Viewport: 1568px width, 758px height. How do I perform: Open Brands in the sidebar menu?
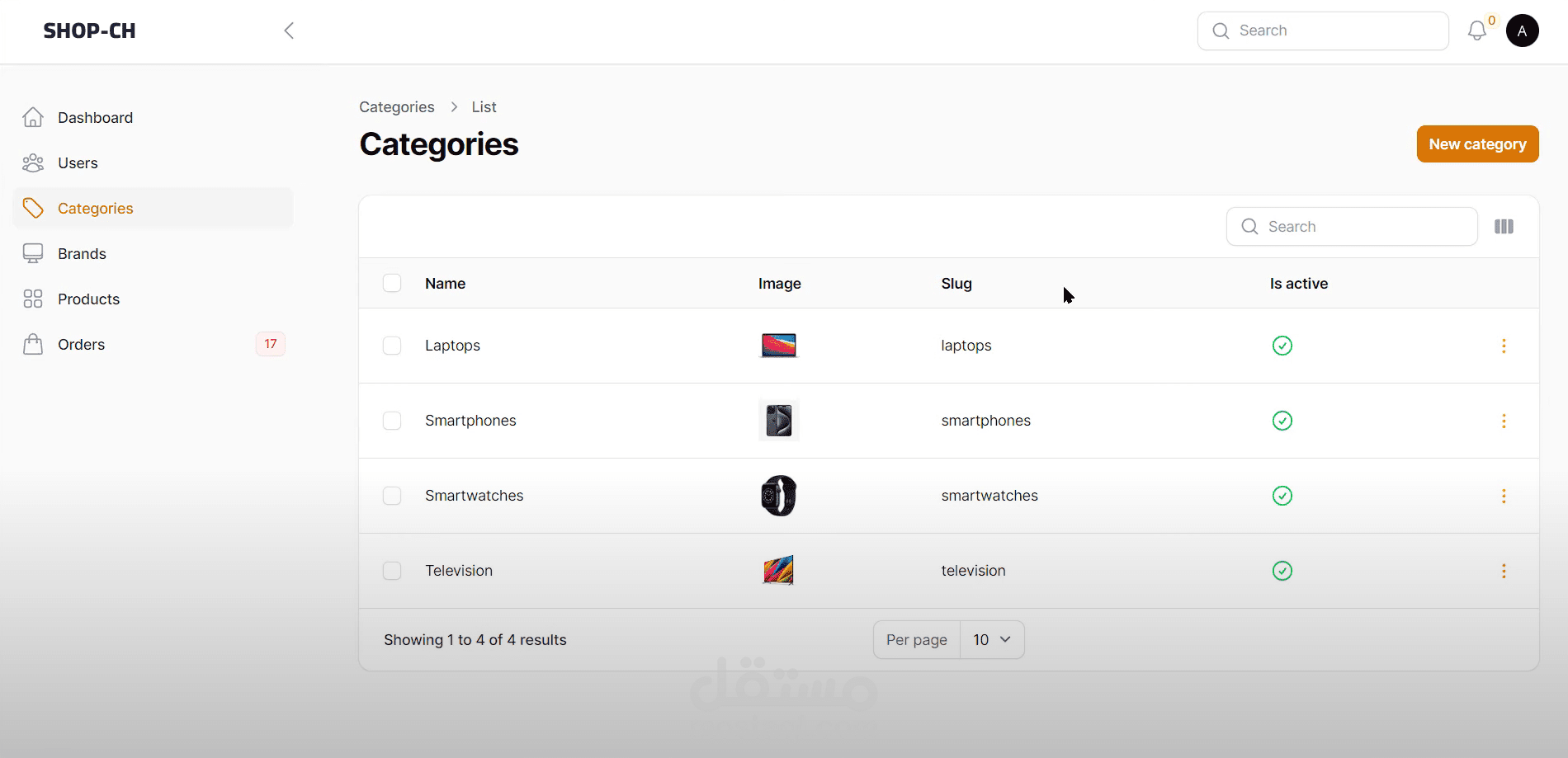click(82, 254)
